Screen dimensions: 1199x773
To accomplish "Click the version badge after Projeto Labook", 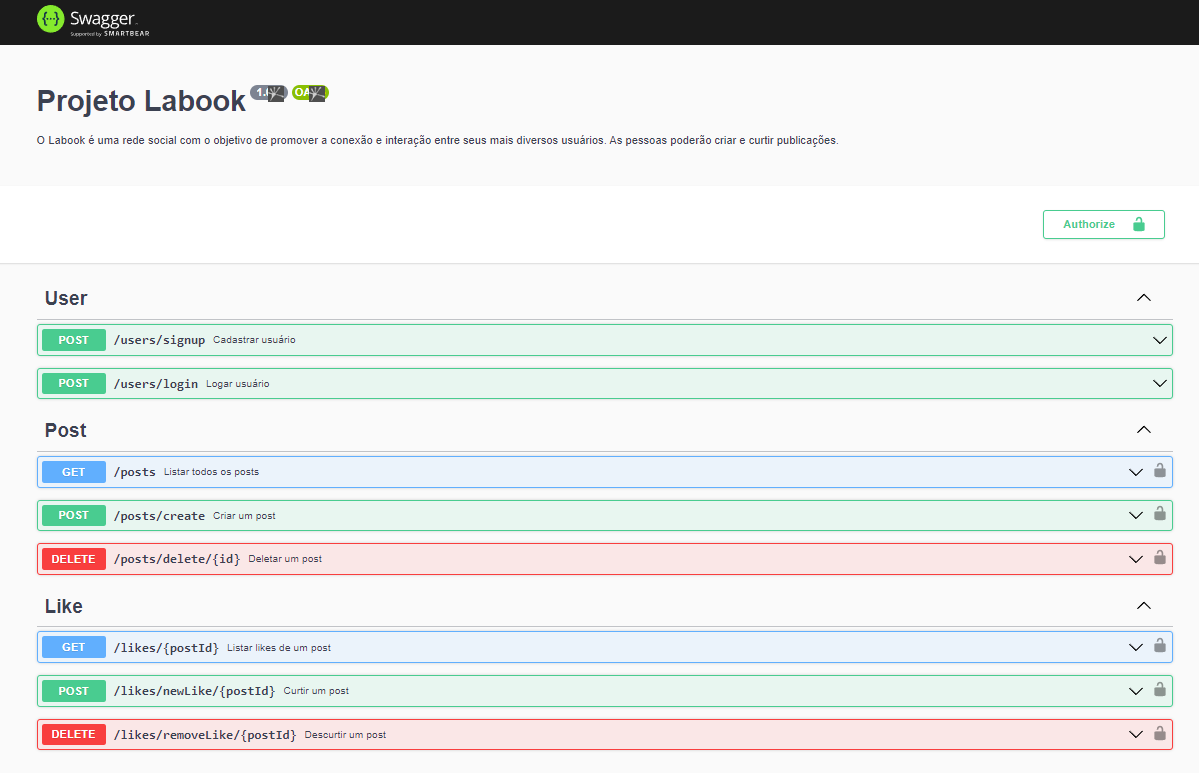I will (268, 92).
